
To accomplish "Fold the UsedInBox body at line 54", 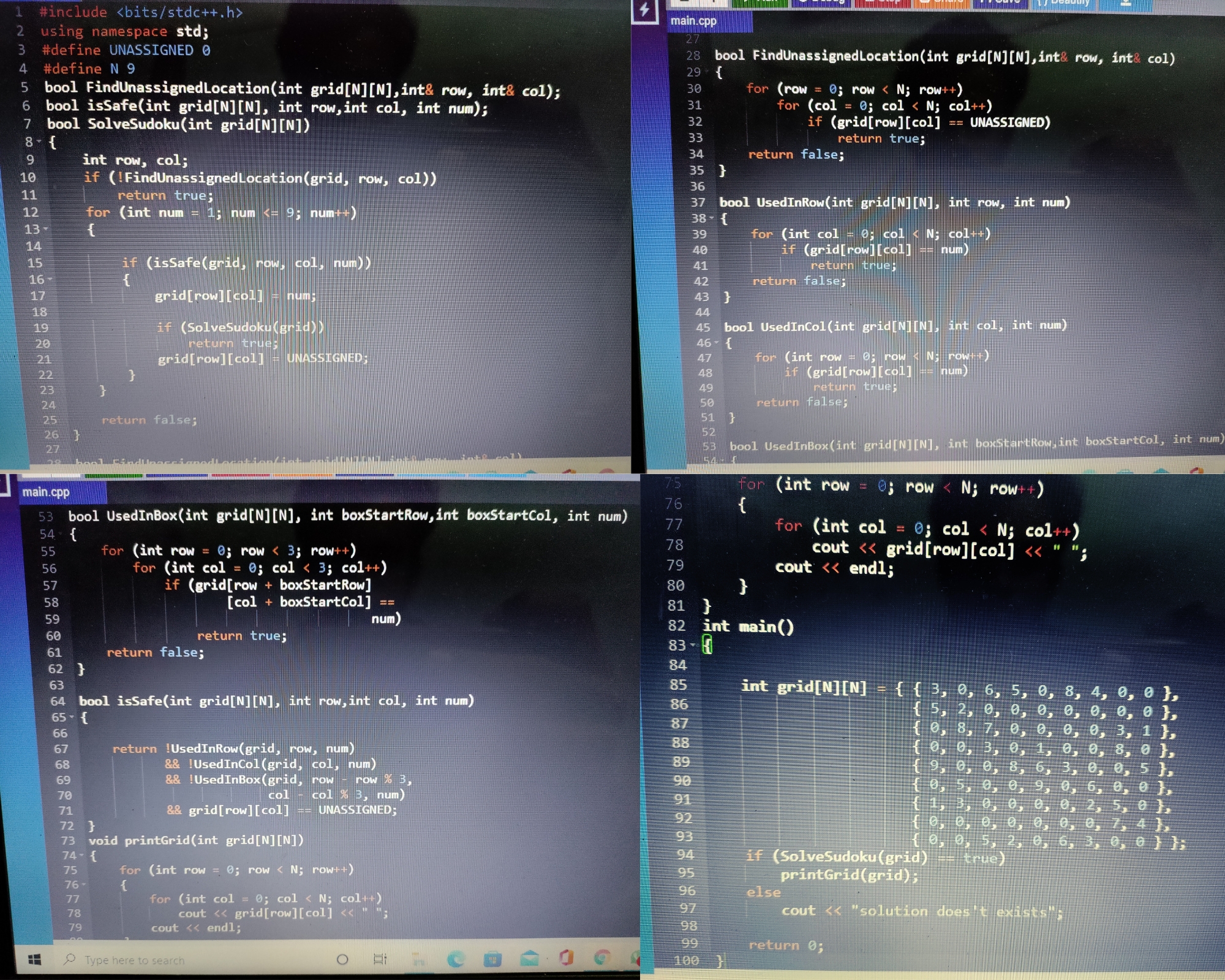I will (x=59, y=535).
